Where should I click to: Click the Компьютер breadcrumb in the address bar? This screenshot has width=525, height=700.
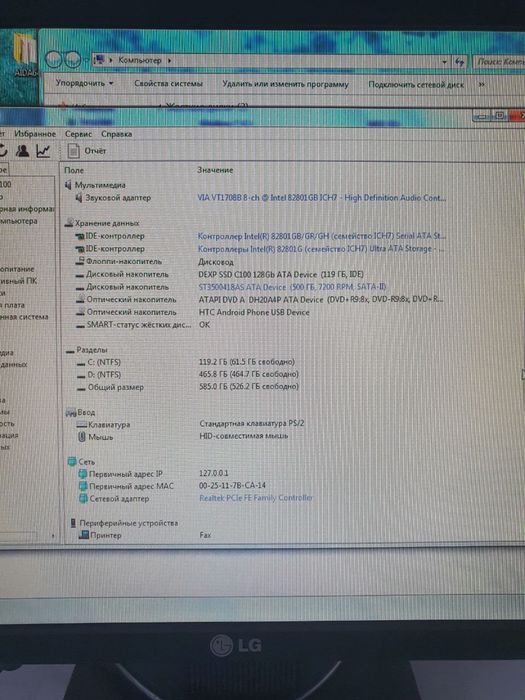coord(140,60)
